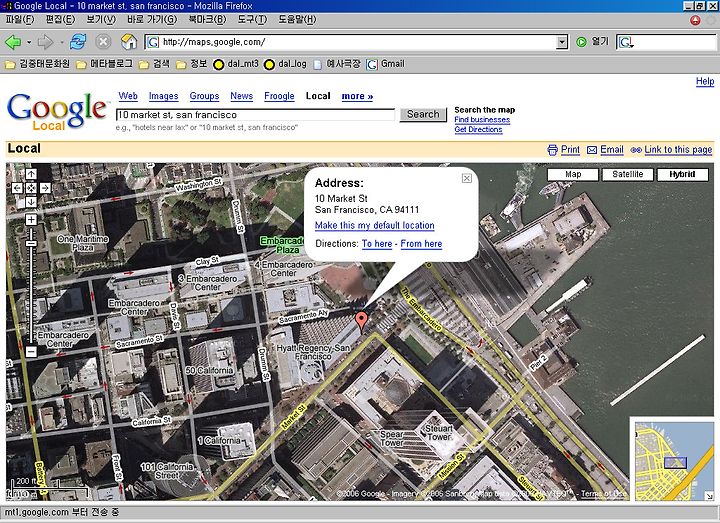Go to the Froogle link
This screenshot has height=523, width=720.
point(279,96)
